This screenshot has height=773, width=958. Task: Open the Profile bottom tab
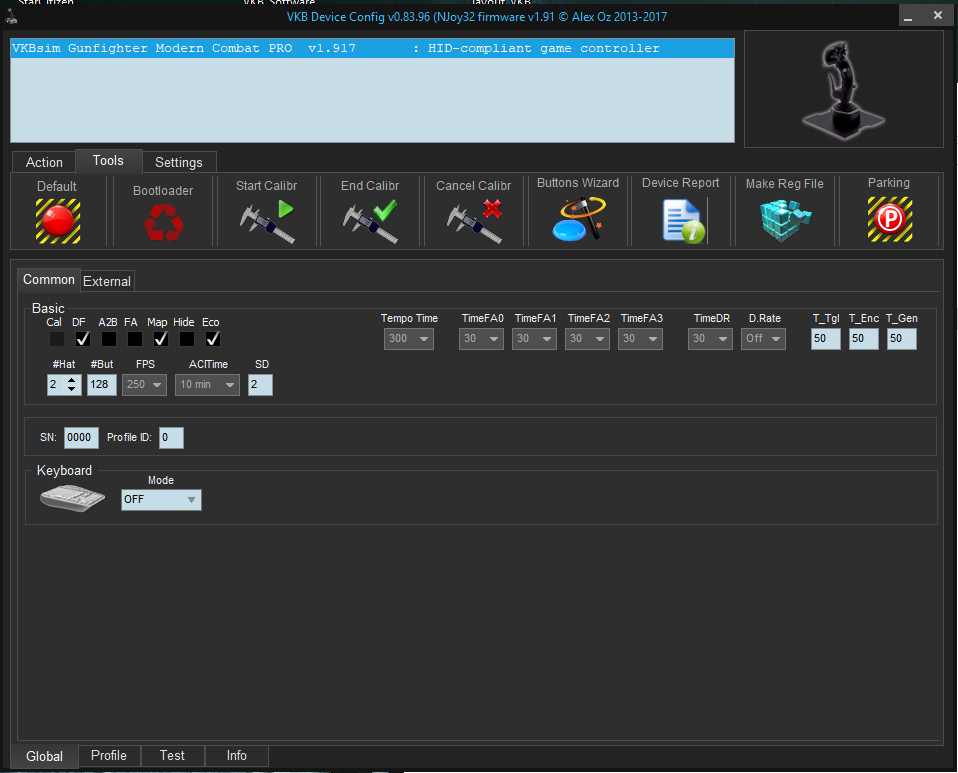coord(109,755)
